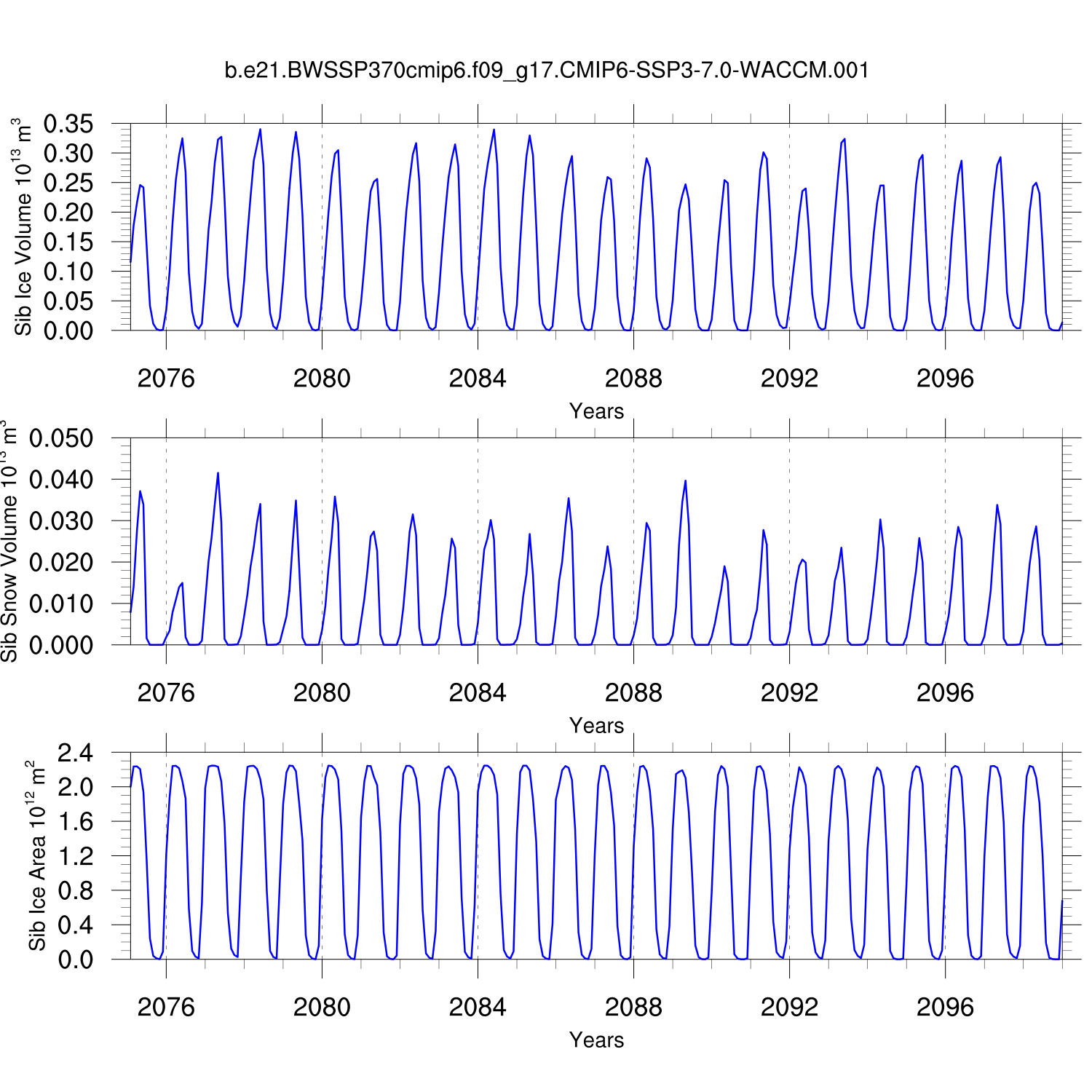Click the 0.020 tick label on snow volume axis
Viewport: 1092px width, 1092px height.
61,562
